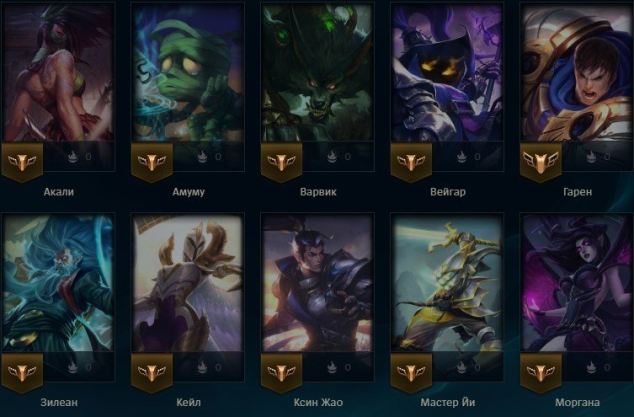Click Zilean's gold mastery badge icon
The width and height of the screenshot is (634, 417).
[x=22, y=373]
